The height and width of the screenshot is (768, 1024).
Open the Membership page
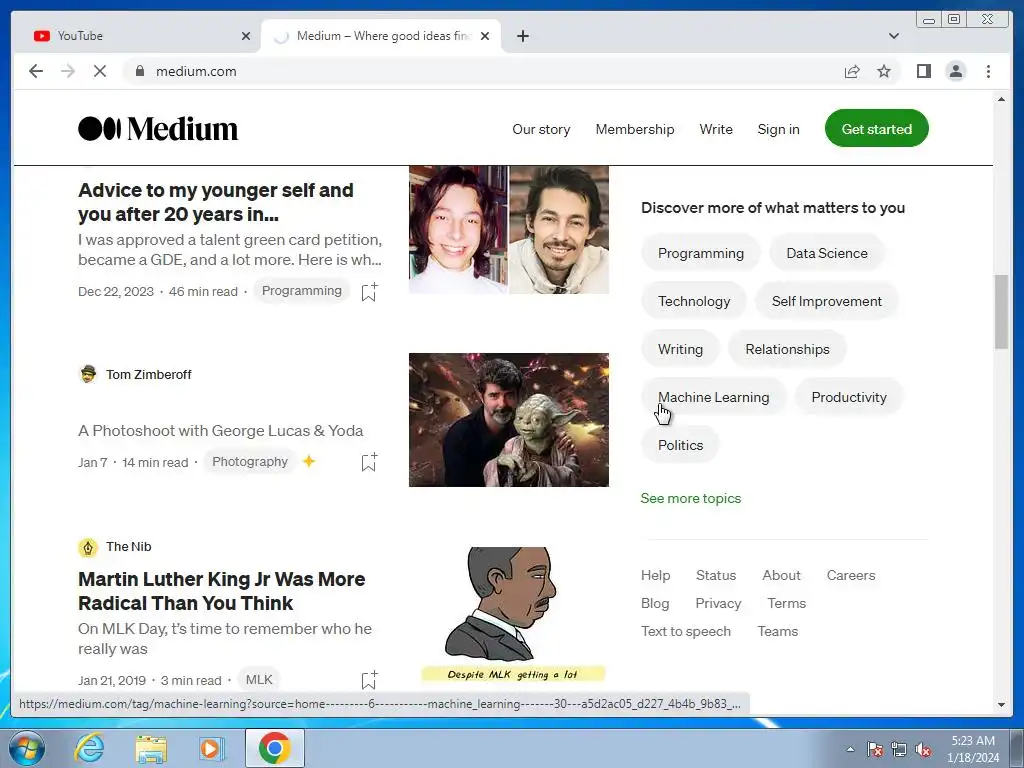point(635,129)
